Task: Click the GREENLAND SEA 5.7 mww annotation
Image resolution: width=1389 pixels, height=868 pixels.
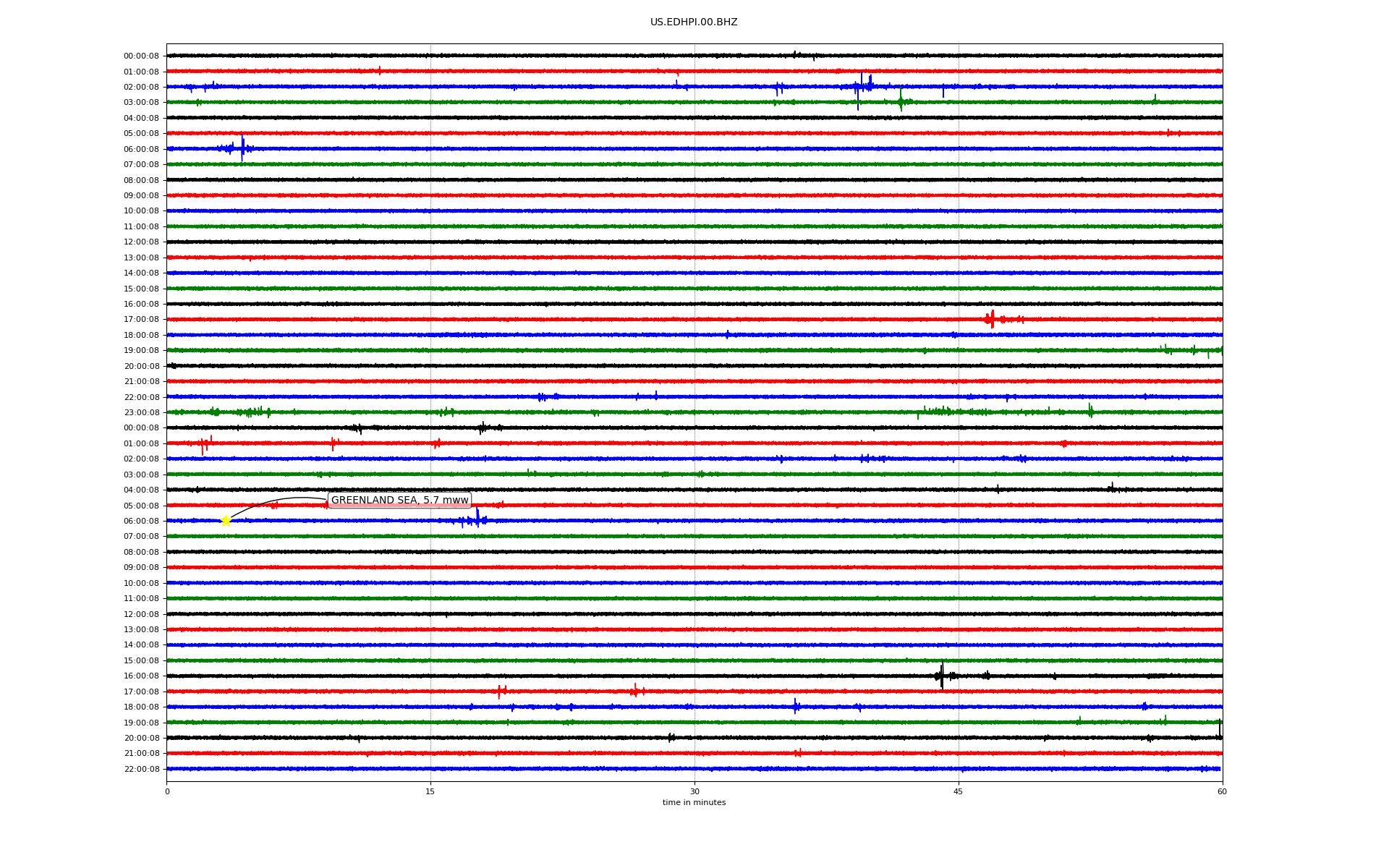Action: click(x=399, y=501)
